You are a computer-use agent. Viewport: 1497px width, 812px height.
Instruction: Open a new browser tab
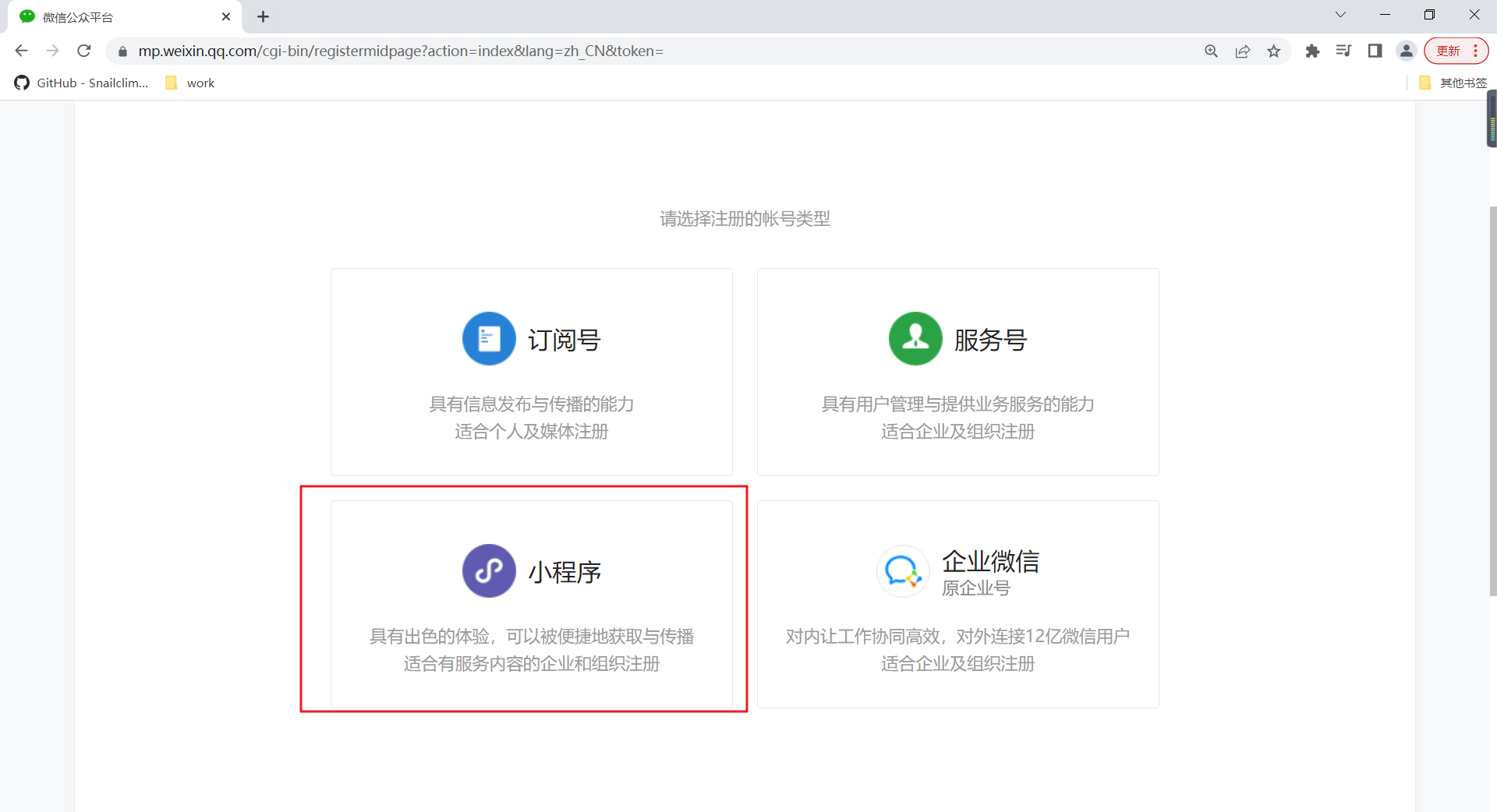click(x=264, y=16)
